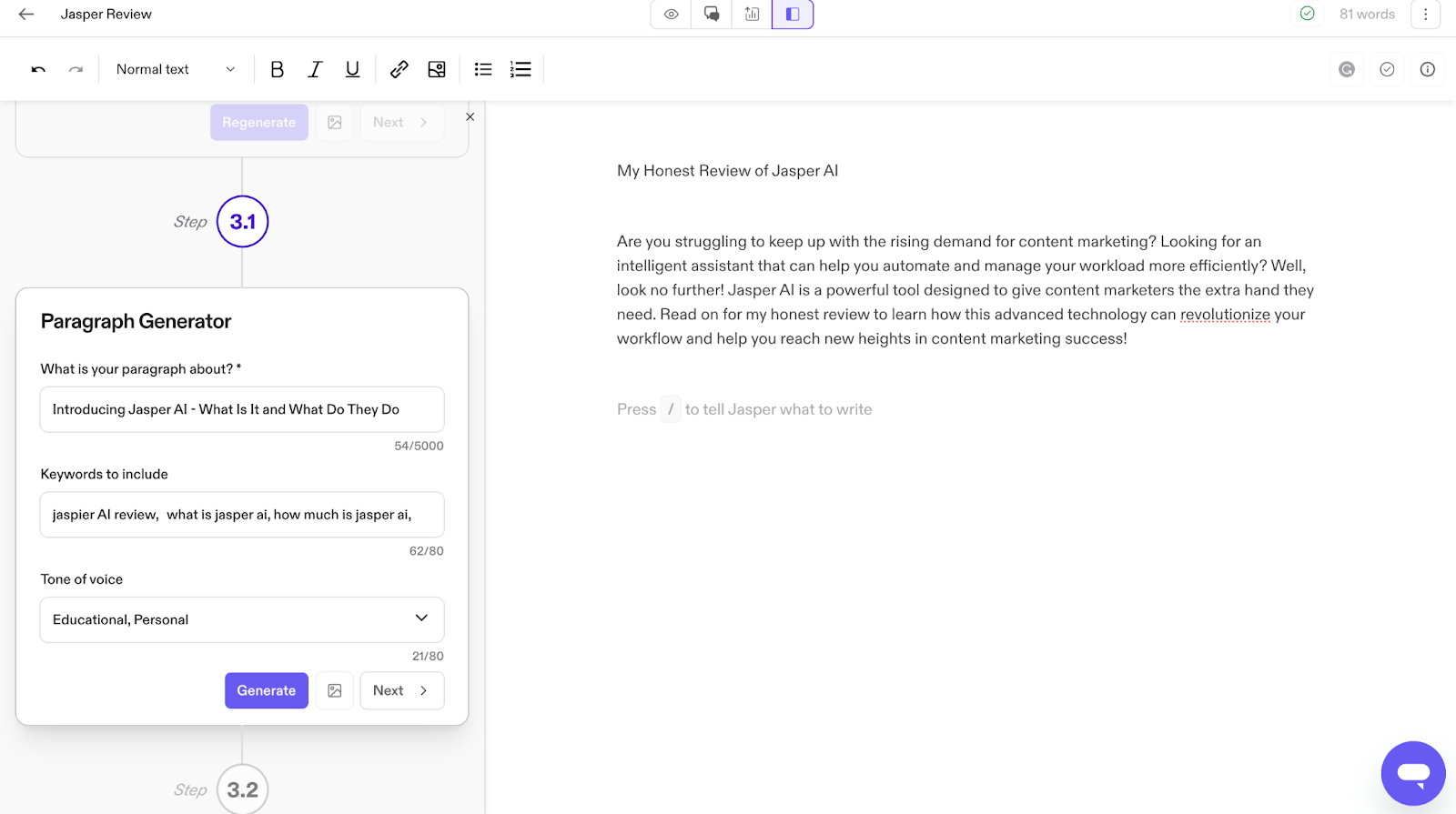
Task: Apply bulleted list formatting
Action: (x=483, y=69)
